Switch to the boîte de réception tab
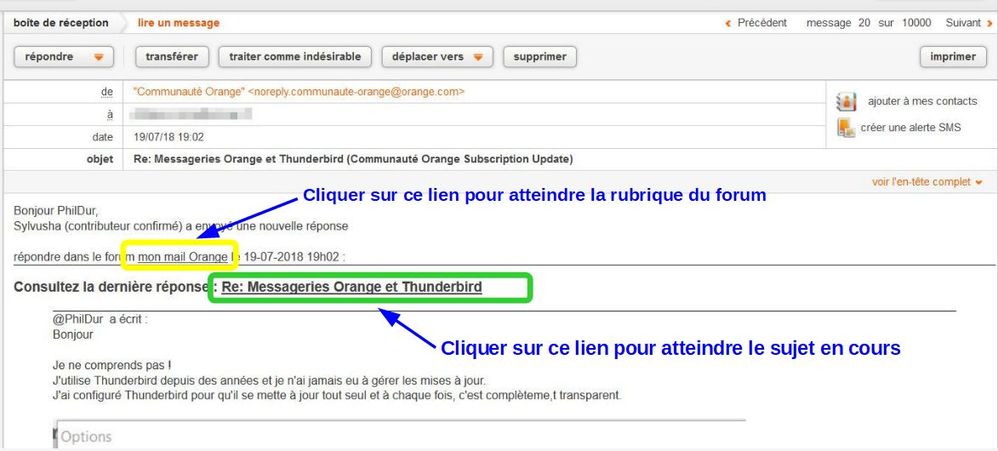 point(61,23)
